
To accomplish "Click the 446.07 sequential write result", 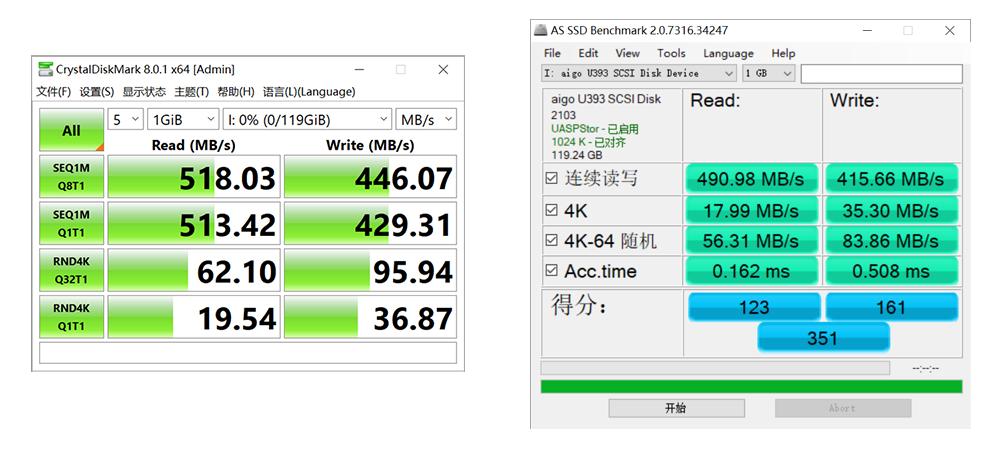I will pyautogui.click(x=371, y=177).
